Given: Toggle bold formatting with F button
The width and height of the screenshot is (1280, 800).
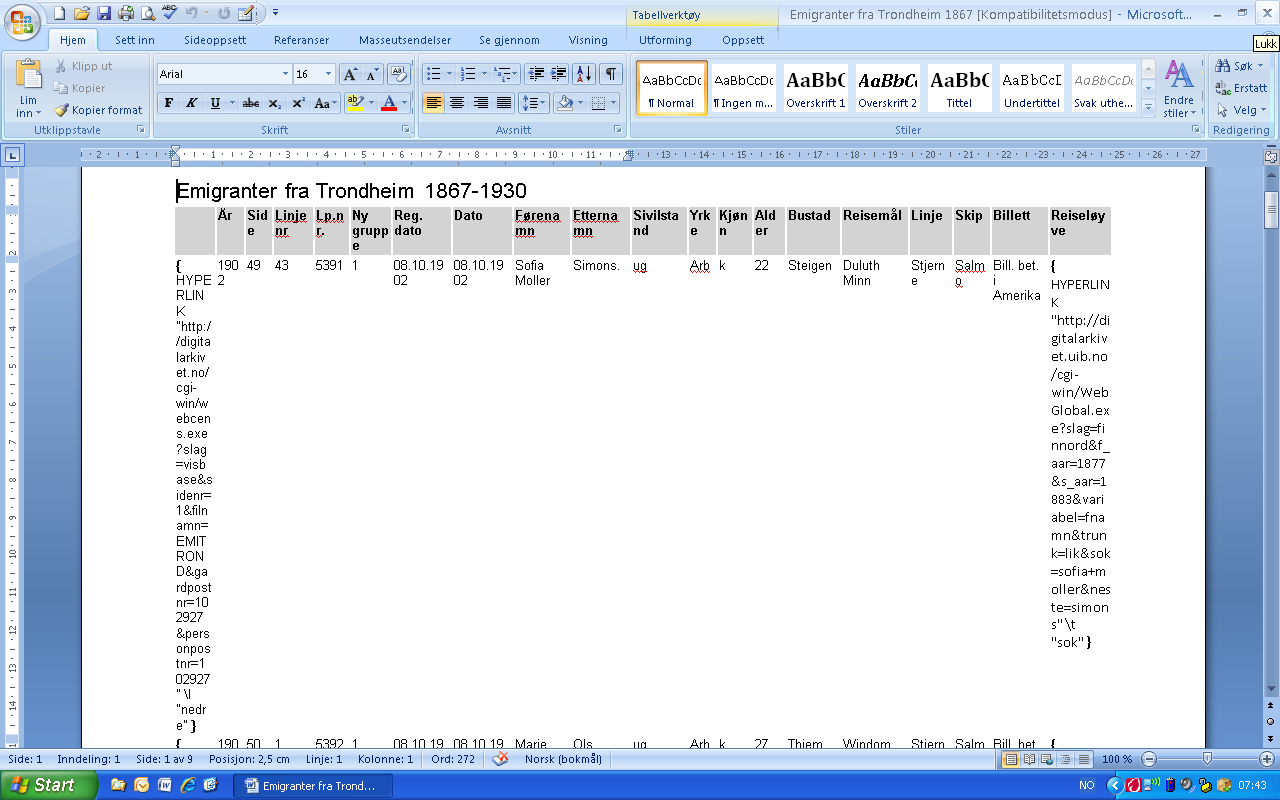Looking at the screenshot, I should tap(169, 103).
